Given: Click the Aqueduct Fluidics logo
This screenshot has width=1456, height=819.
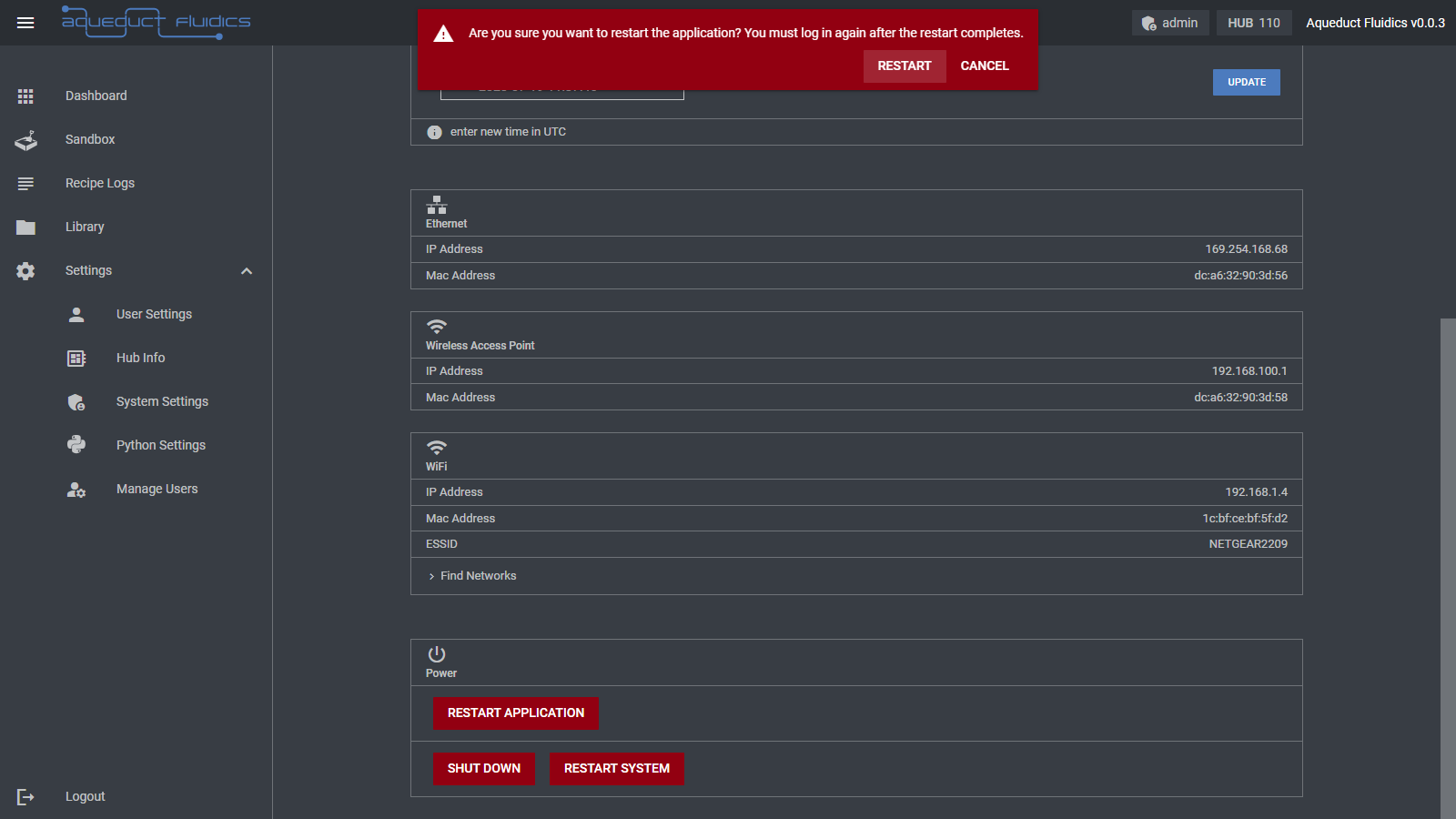Looking at the screenshot, I should [156, 22].
